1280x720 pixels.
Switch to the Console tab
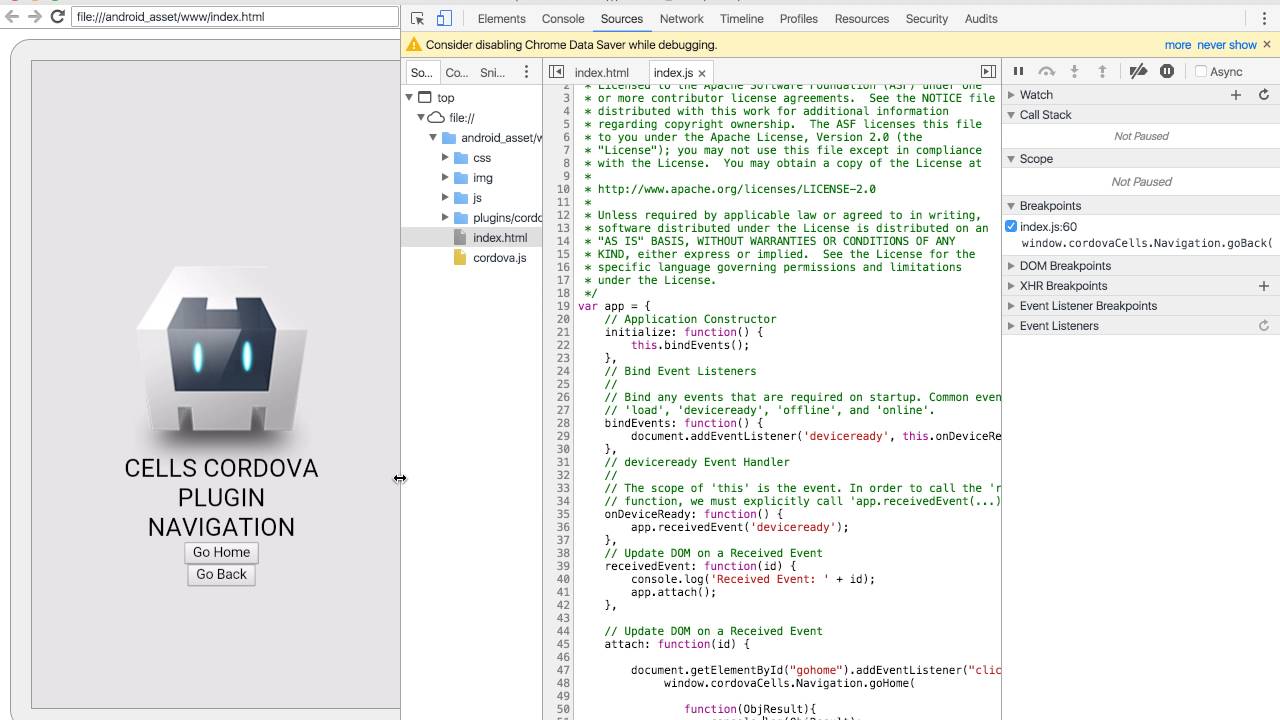(x=563, y=18)
